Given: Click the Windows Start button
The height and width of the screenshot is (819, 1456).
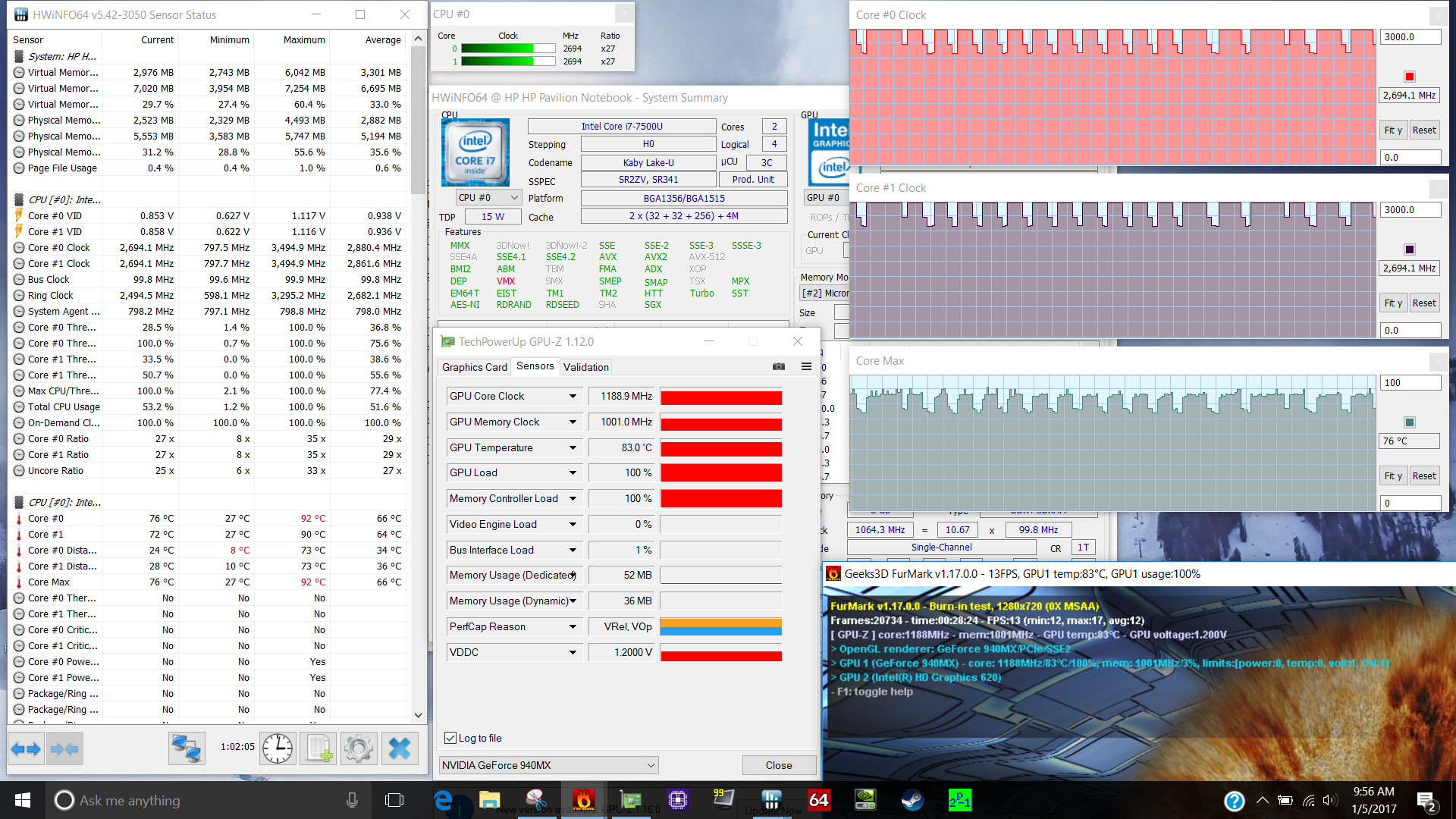Looking at the screenshot, I should pos(23,800).
